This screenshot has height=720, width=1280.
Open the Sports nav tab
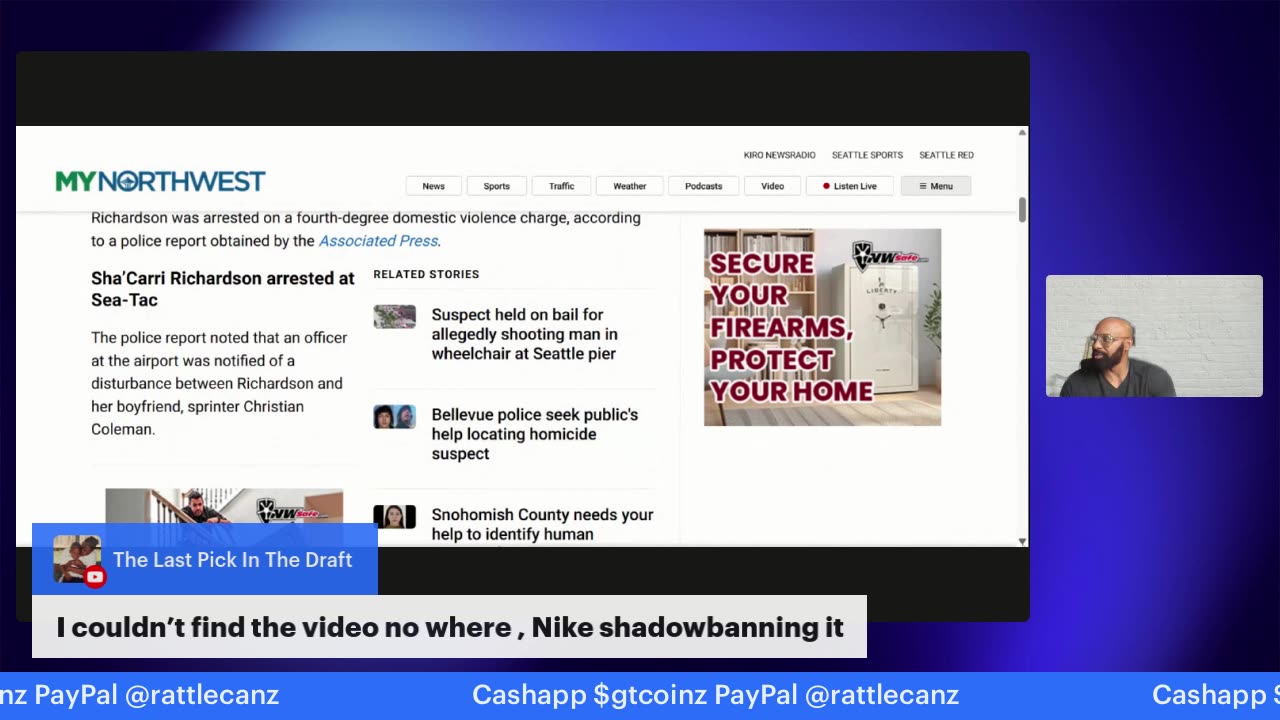tap(497, 186)
